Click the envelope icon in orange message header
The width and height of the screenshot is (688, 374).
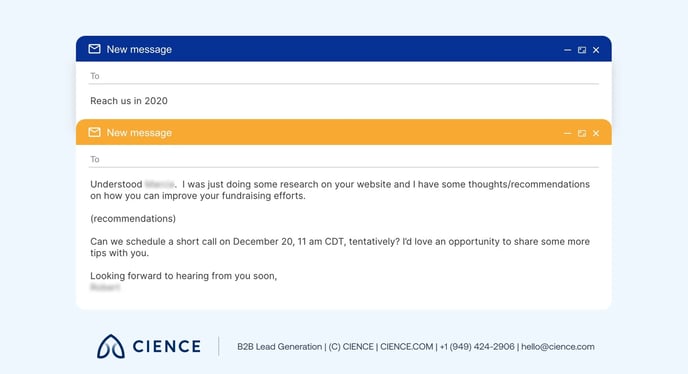click(94, 132)
